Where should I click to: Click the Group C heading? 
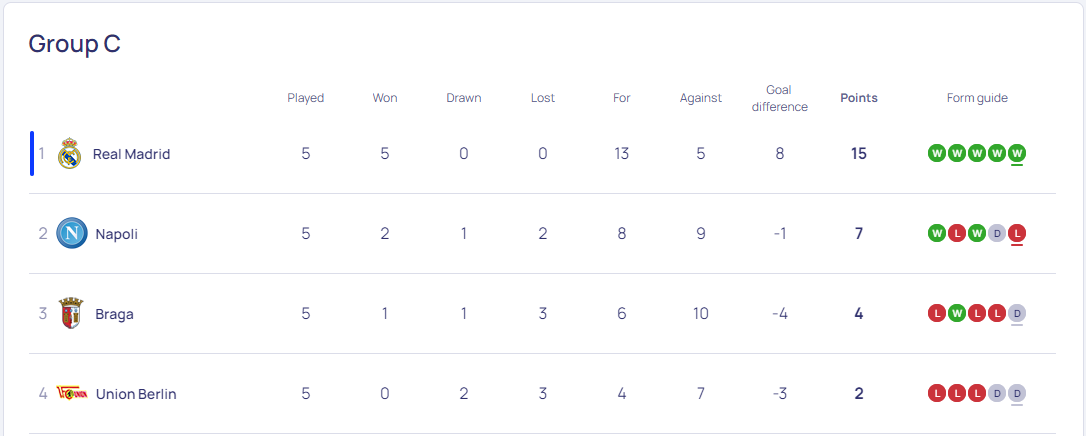click(x=75, y=44)
